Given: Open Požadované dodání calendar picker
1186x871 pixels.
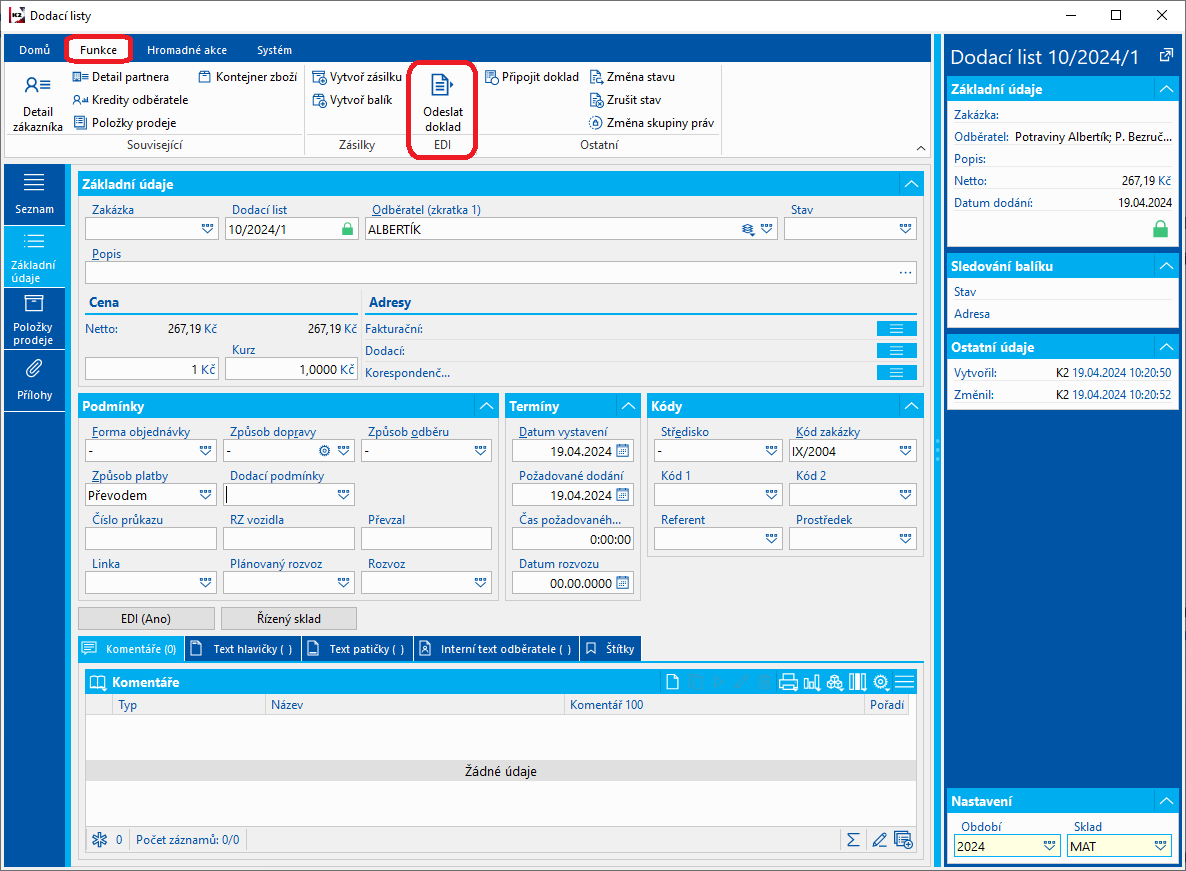Looking at the screenshot, I should click(622, 495).
